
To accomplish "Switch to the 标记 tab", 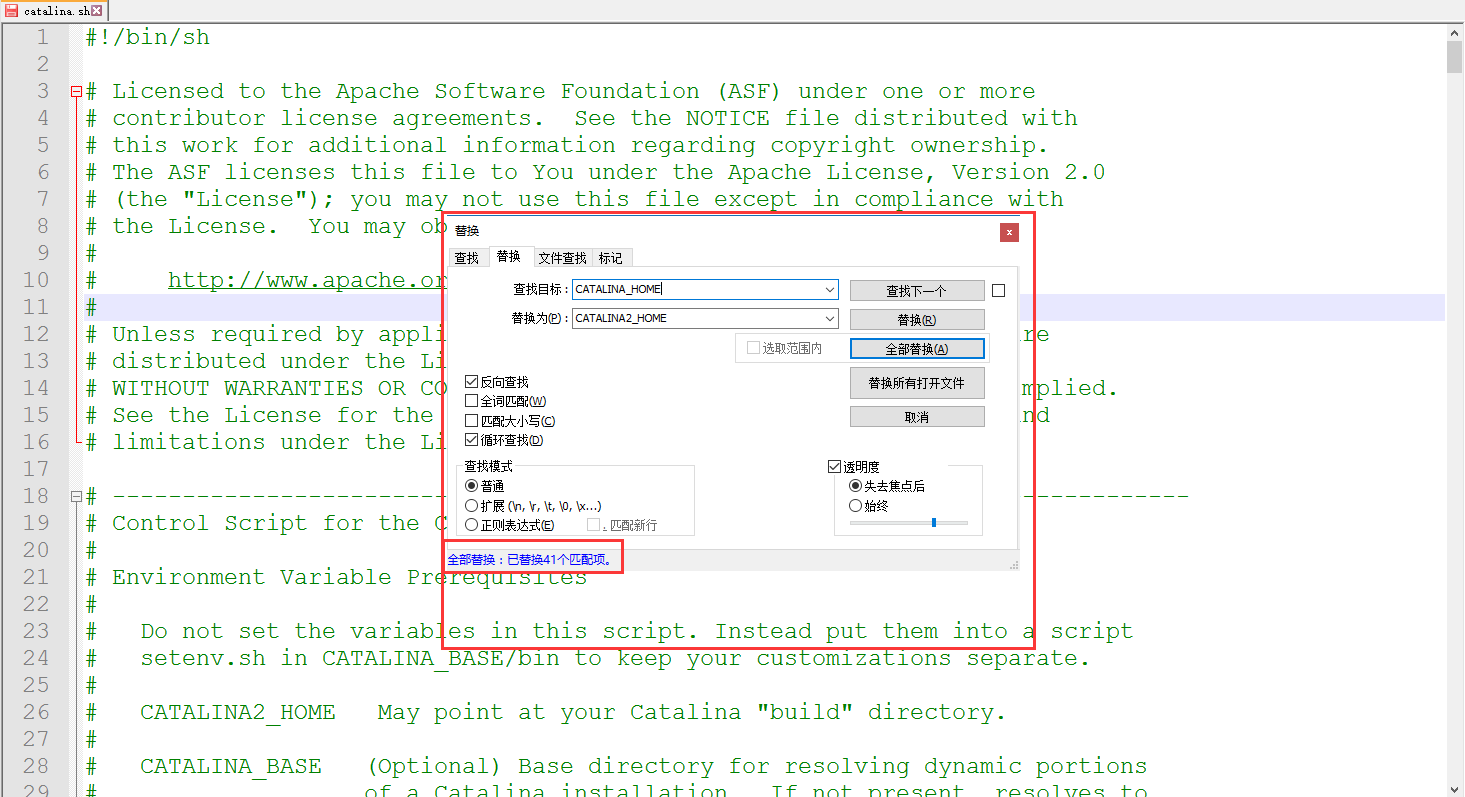I will click(611, 258).
